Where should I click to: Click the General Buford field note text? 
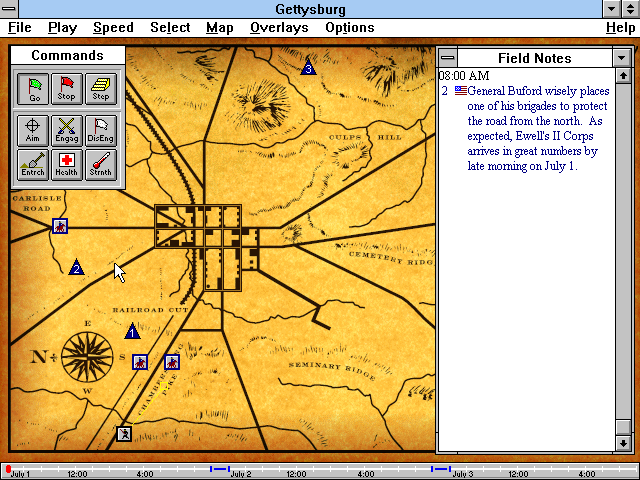click(538, 129)
